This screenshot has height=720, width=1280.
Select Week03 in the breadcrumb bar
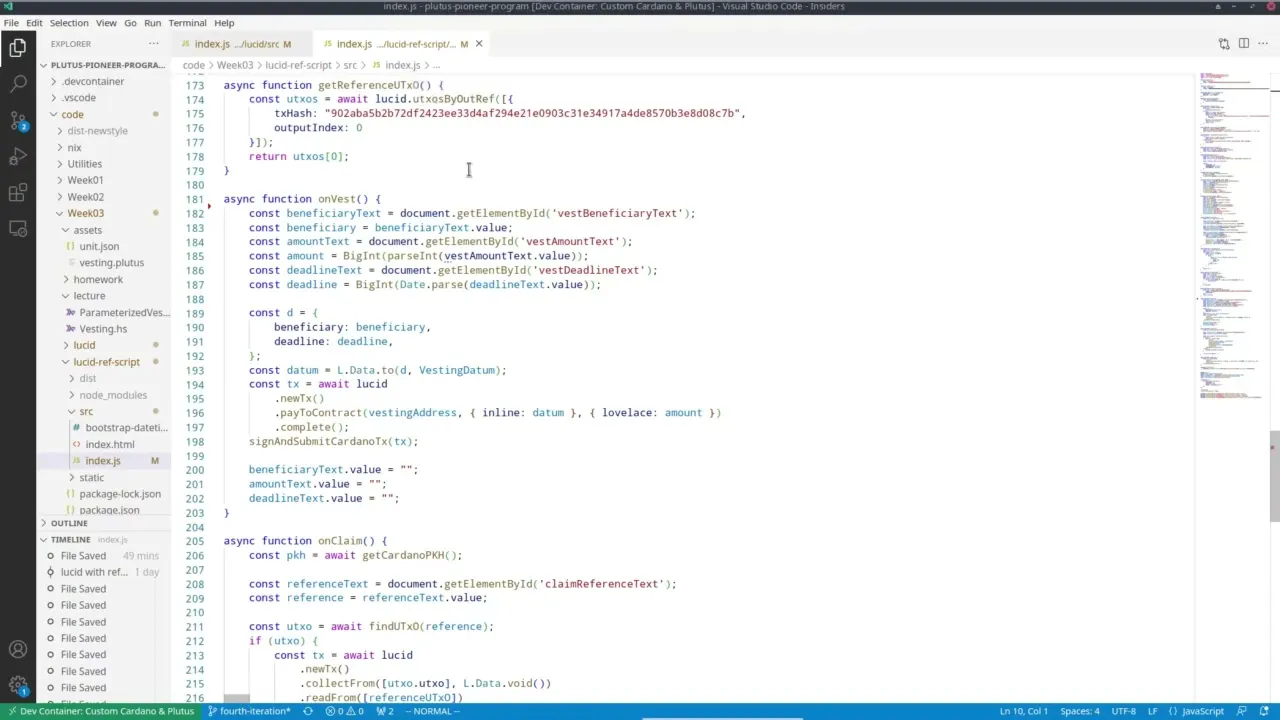pos(234,65)
